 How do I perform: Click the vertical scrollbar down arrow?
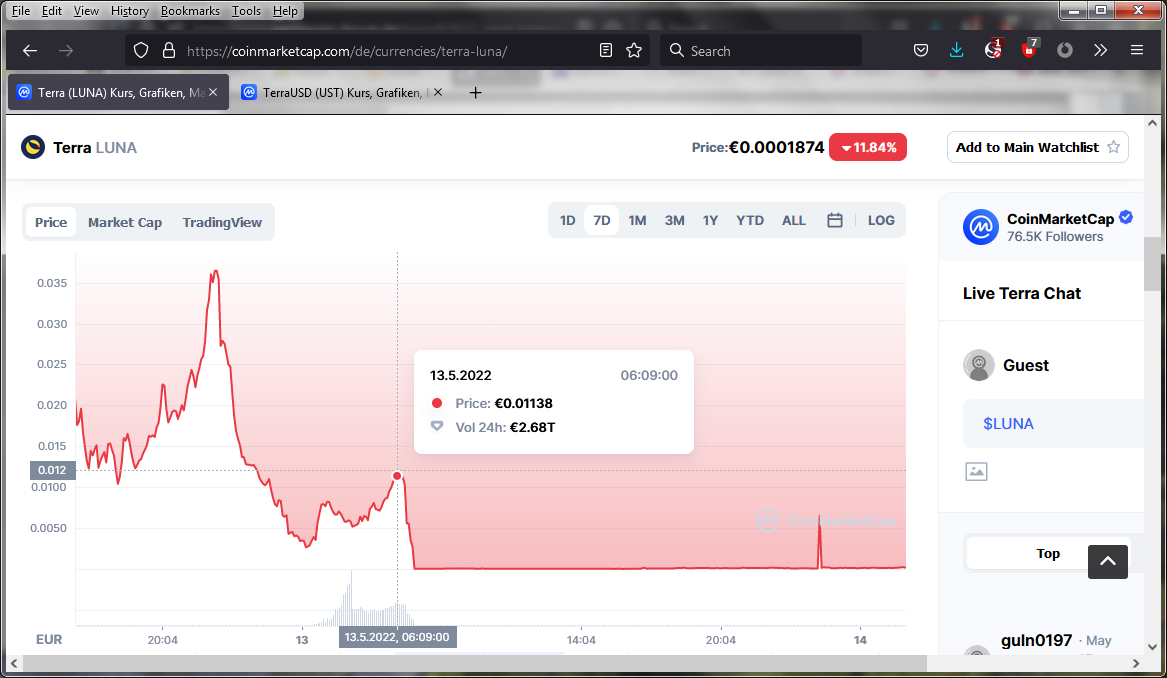coord(1152,647)
